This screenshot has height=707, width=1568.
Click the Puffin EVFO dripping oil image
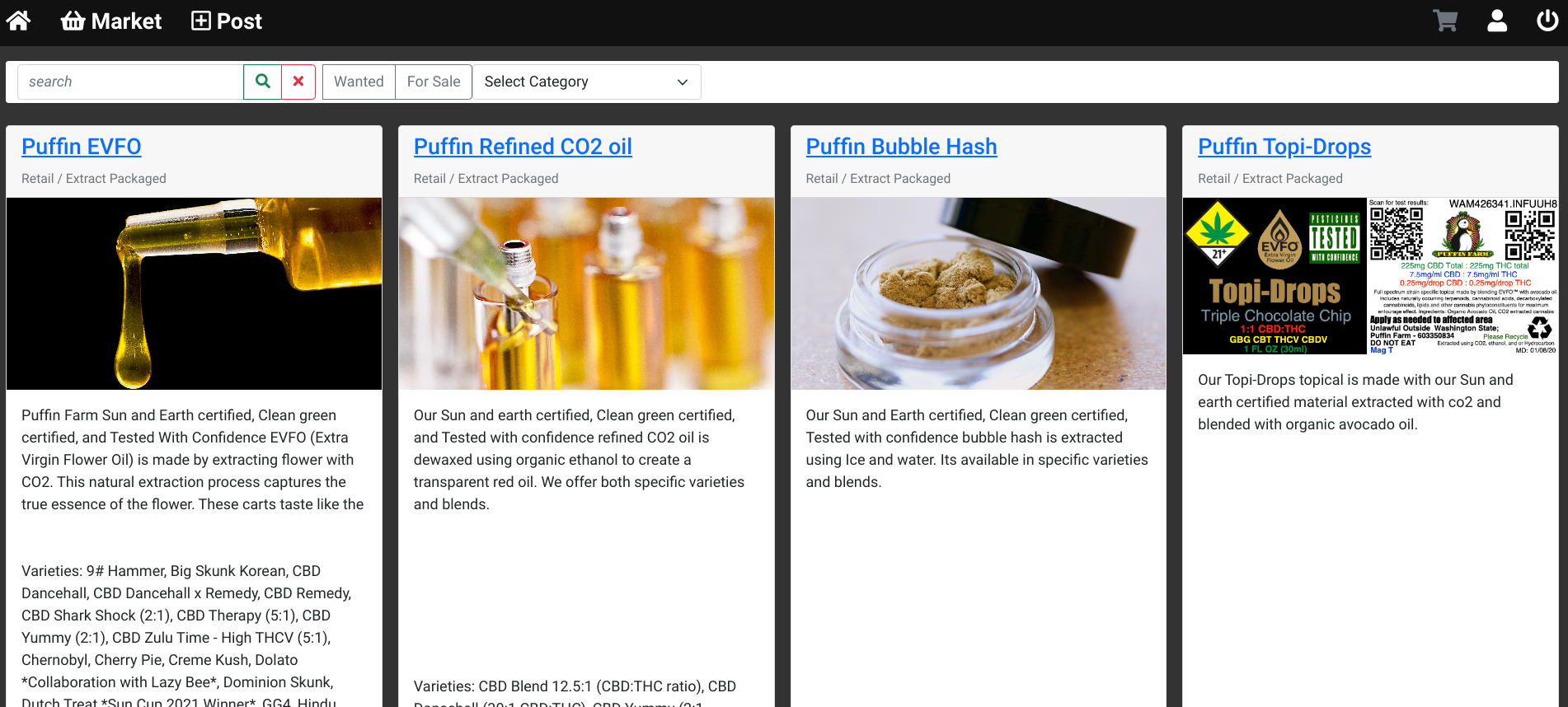[x=194, y=293]
